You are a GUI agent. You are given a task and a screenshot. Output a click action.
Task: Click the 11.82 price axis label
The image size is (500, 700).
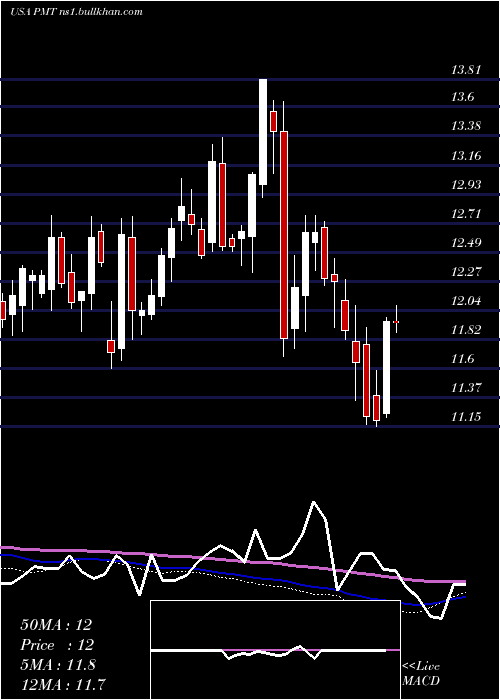pos(466,330)
